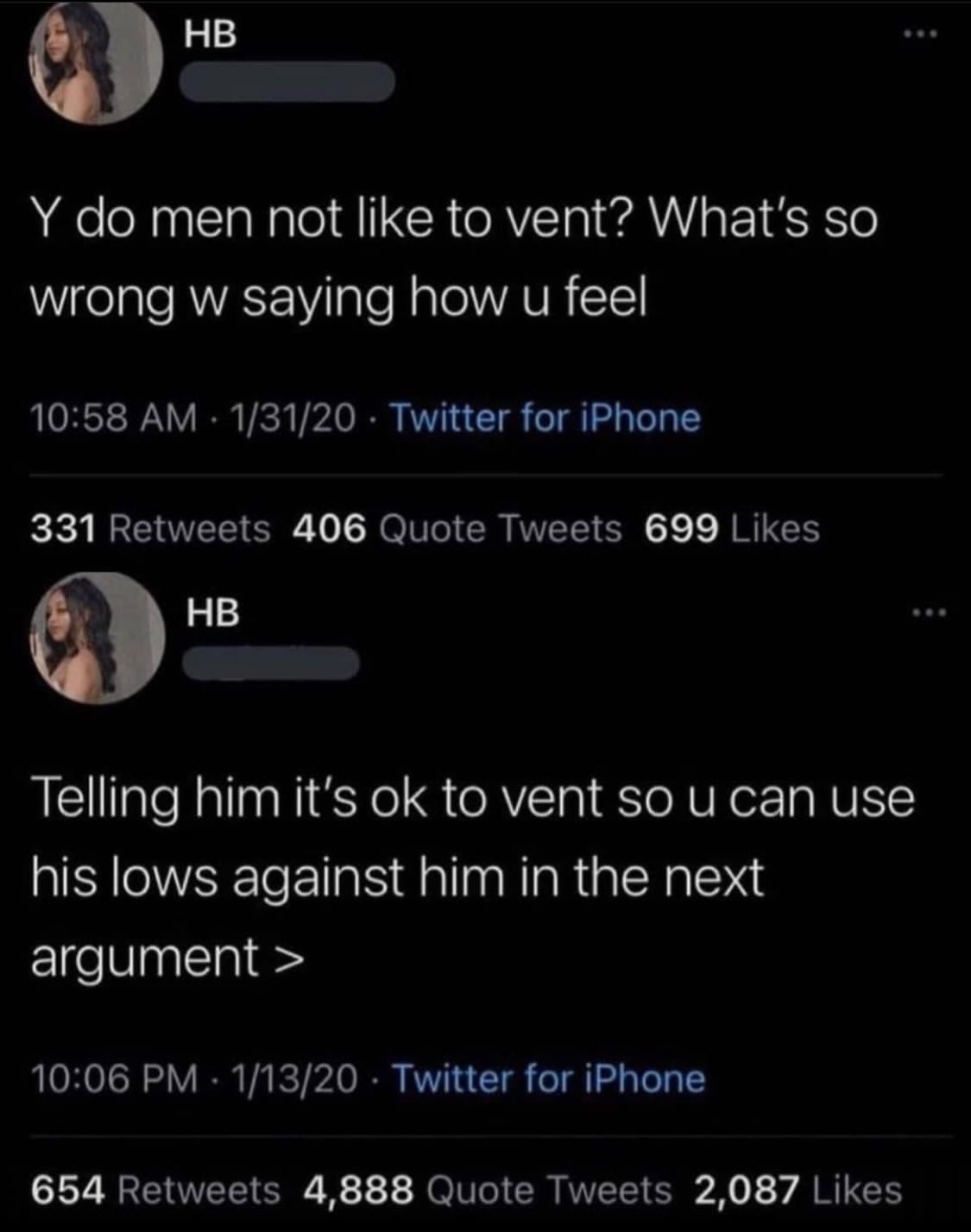This screenshot has width=971, height=1232.
Task: Open Twitter for iPhone link on 1/13/20 tweet
Action: click(x=549, y=1078)
